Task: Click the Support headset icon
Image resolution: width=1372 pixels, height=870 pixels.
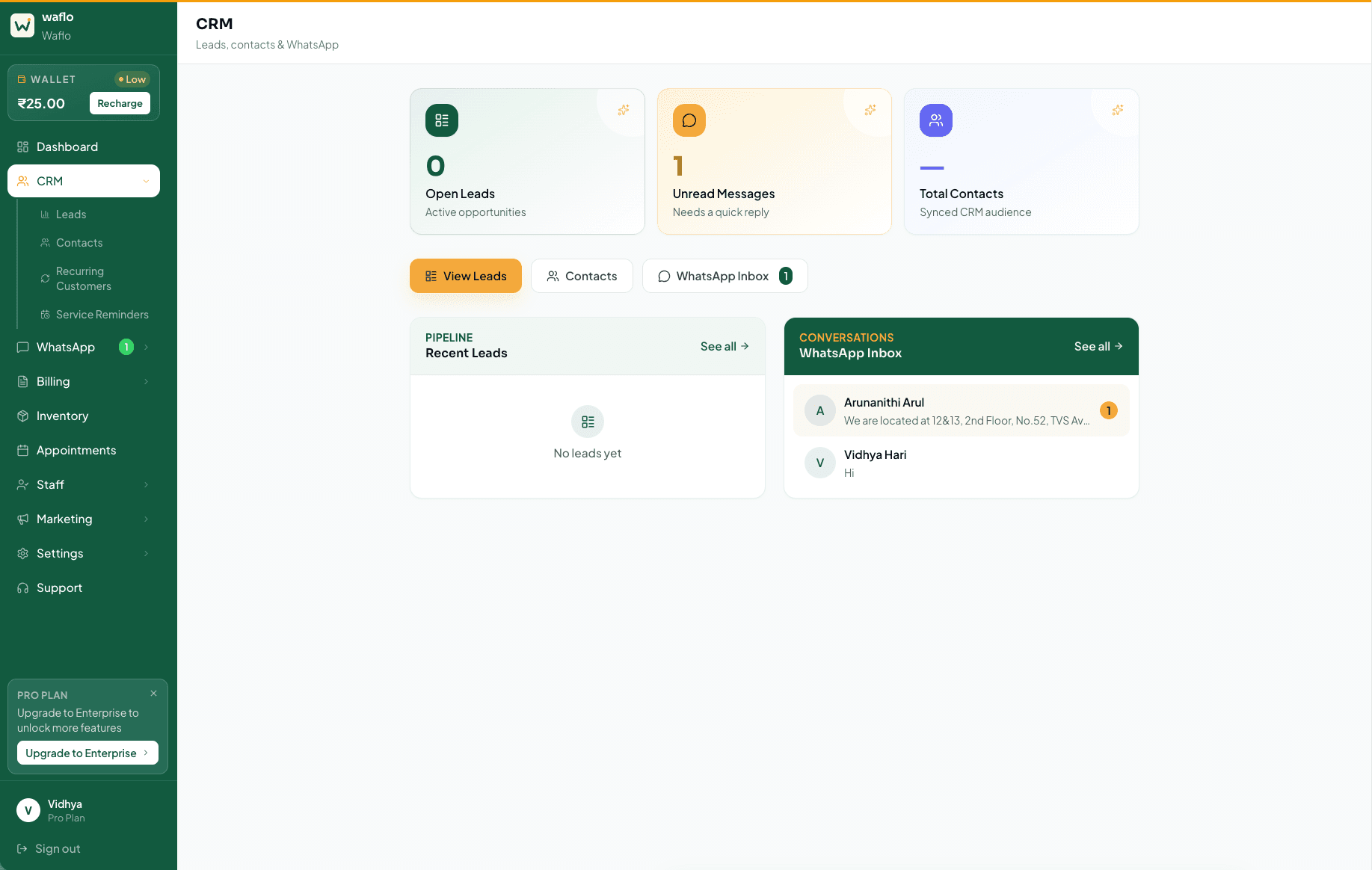Action: click(x=23, y=587)
